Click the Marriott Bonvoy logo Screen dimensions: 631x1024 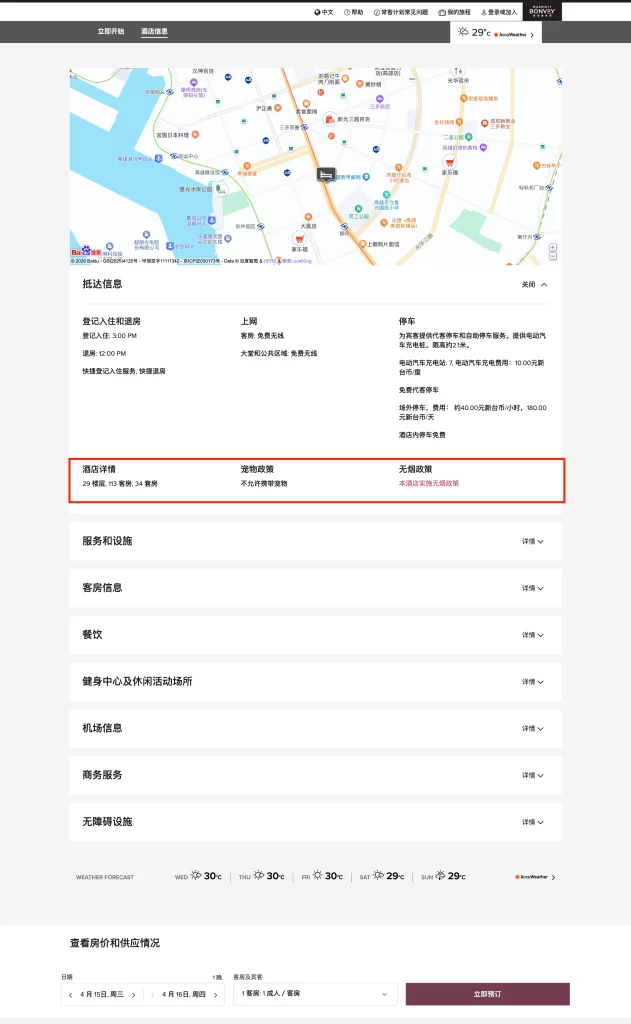pyautogui.click(x=541, y=11)
